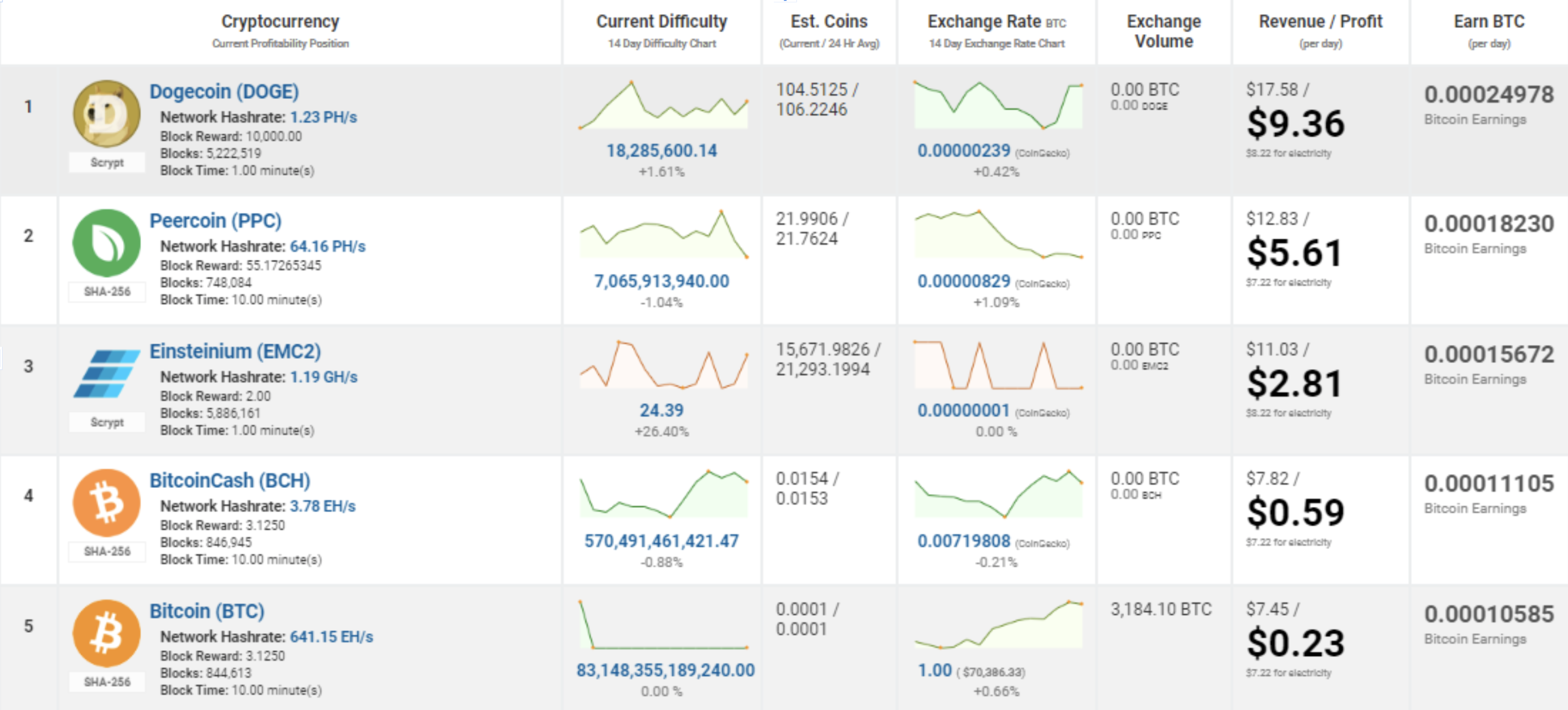Click the Peercoin green leaf logo
Image resolution: width=1568 pixels, height=710 pixels.
point(106,243)
